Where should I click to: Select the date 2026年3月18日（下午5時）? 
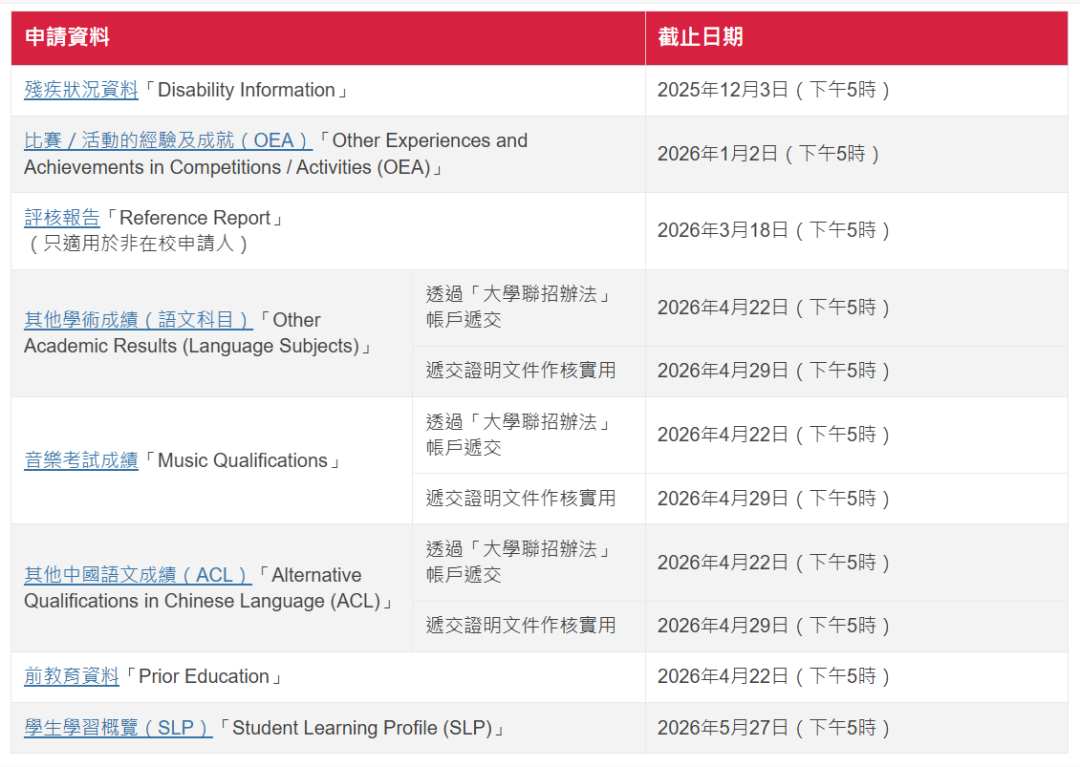point(775,230)
